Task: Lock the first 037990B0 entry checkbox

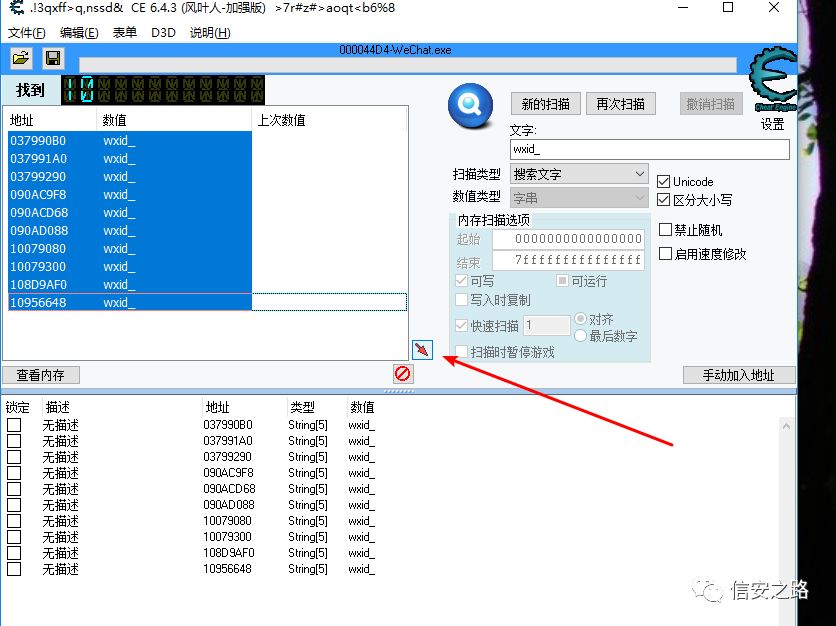Action: [x=14, y=425]
